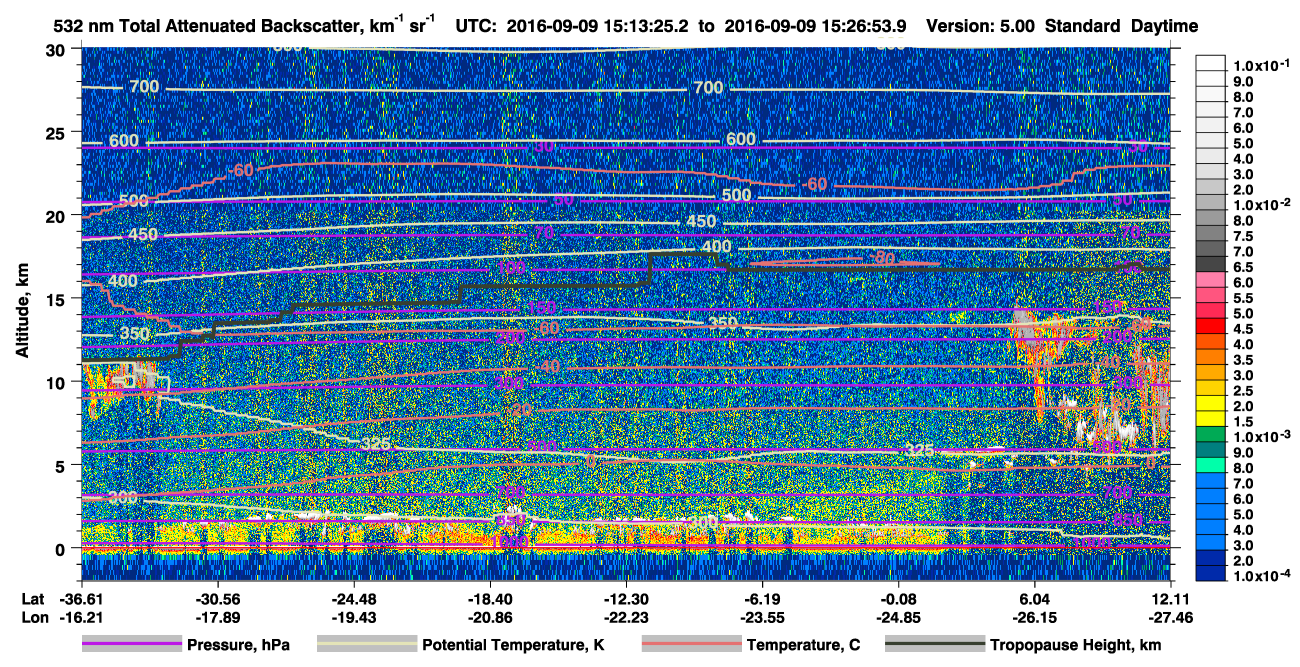Click the longitude value -22.23

626,618
